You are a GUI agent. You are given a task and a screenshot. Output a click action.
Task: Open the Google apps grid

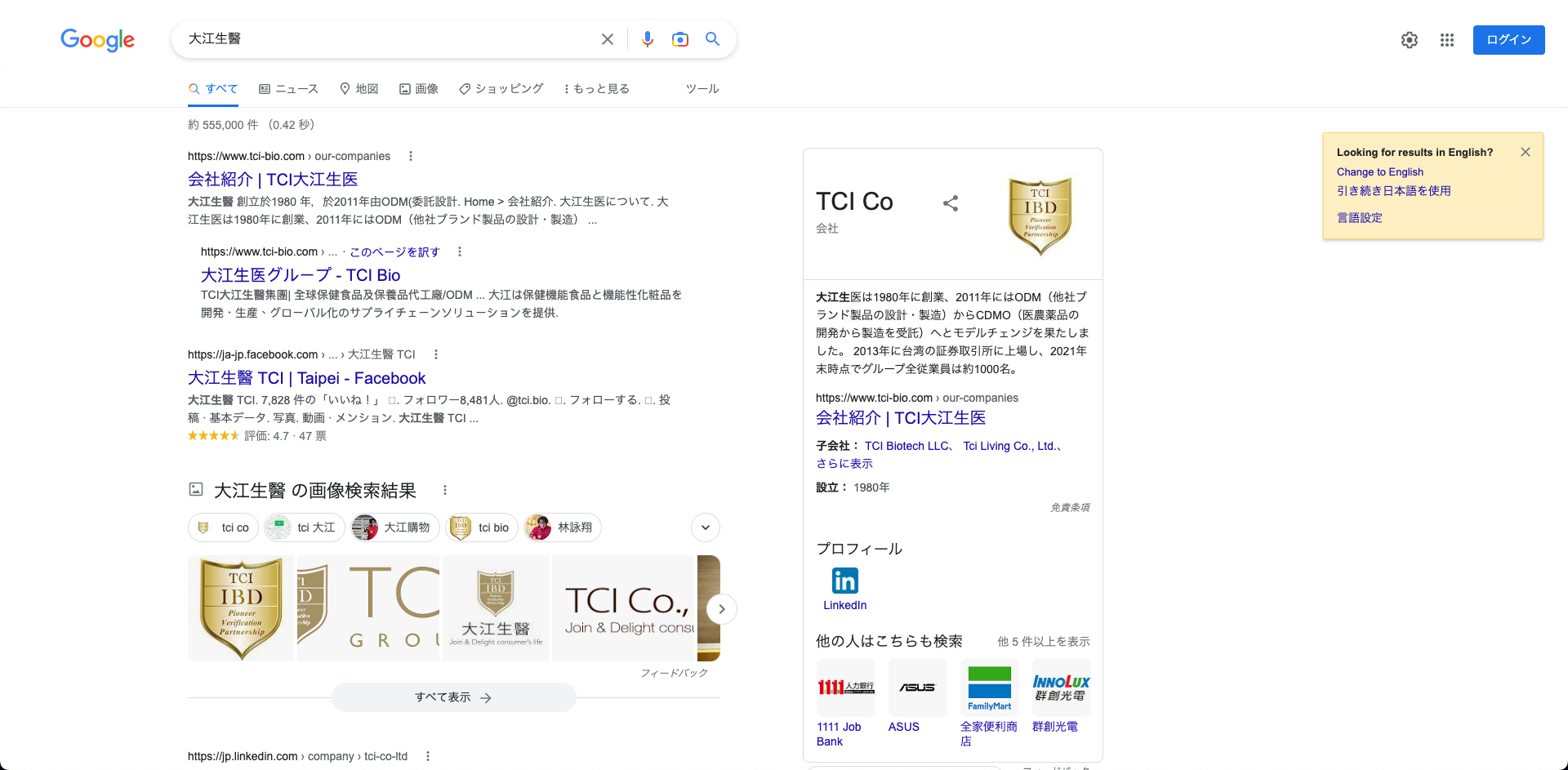[x=1447, y=40]
